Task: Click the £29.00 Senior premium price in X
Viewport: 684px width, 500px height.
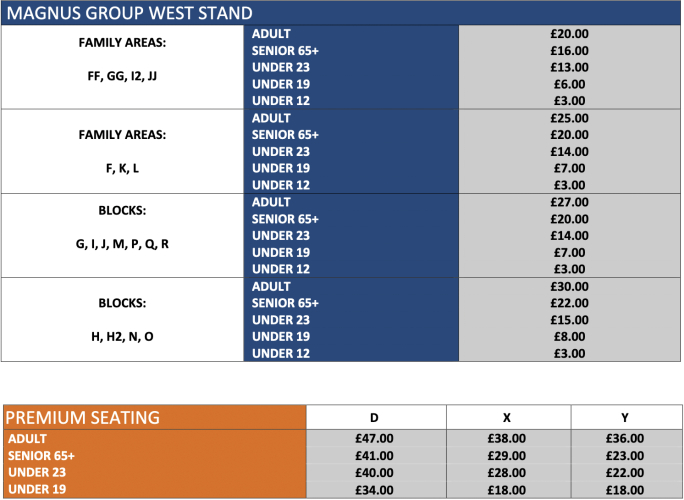Action: (x=506, y=456)
